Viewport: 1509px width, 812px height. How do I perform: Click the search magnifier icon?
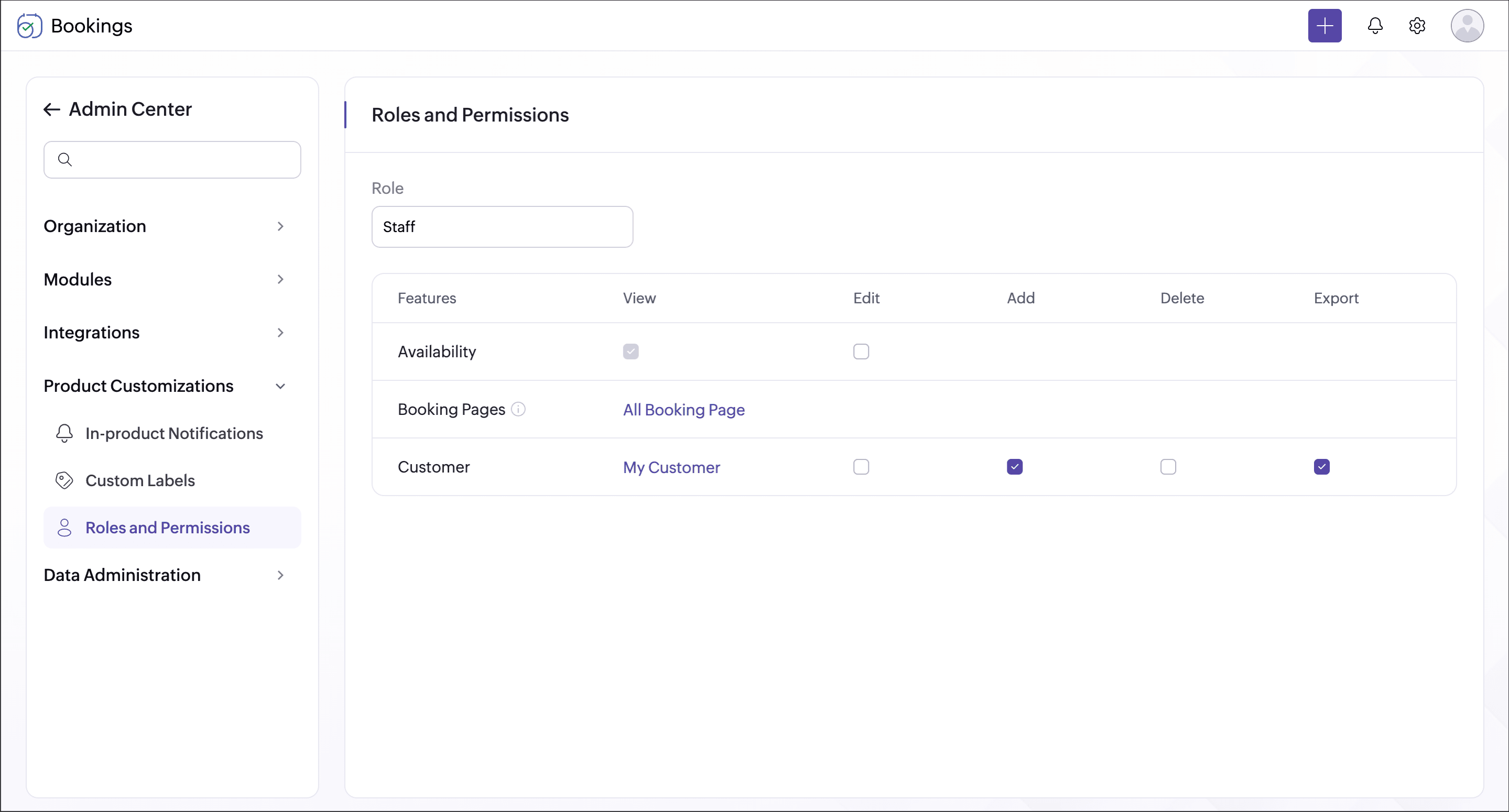pos(65,160)
